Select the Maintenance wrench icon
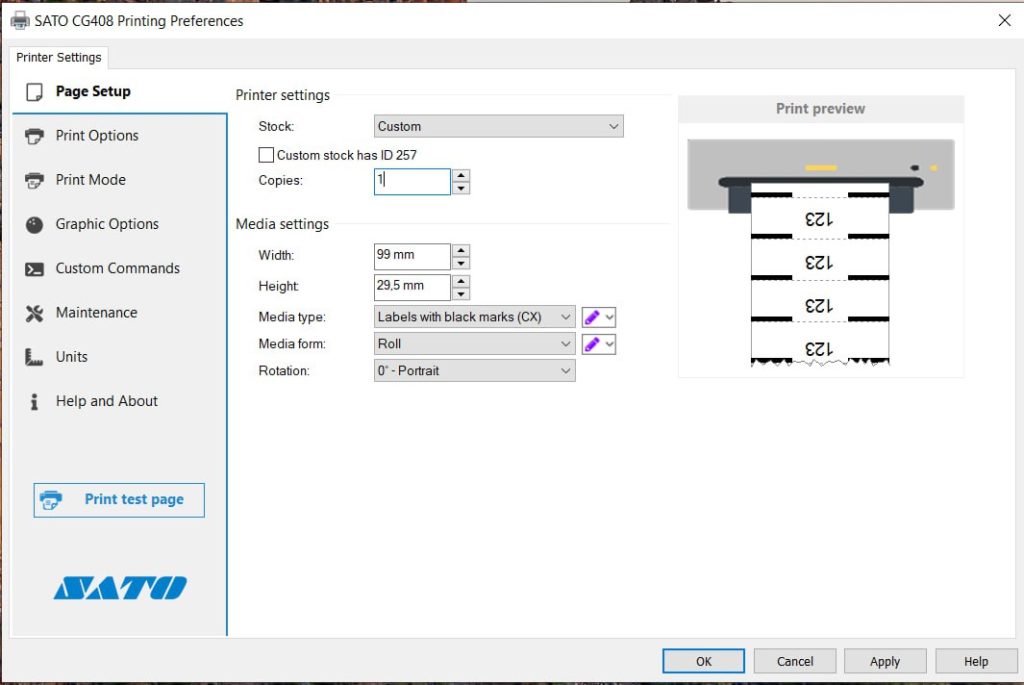The height and width of the screenshot is (685, 1024). 34,313
